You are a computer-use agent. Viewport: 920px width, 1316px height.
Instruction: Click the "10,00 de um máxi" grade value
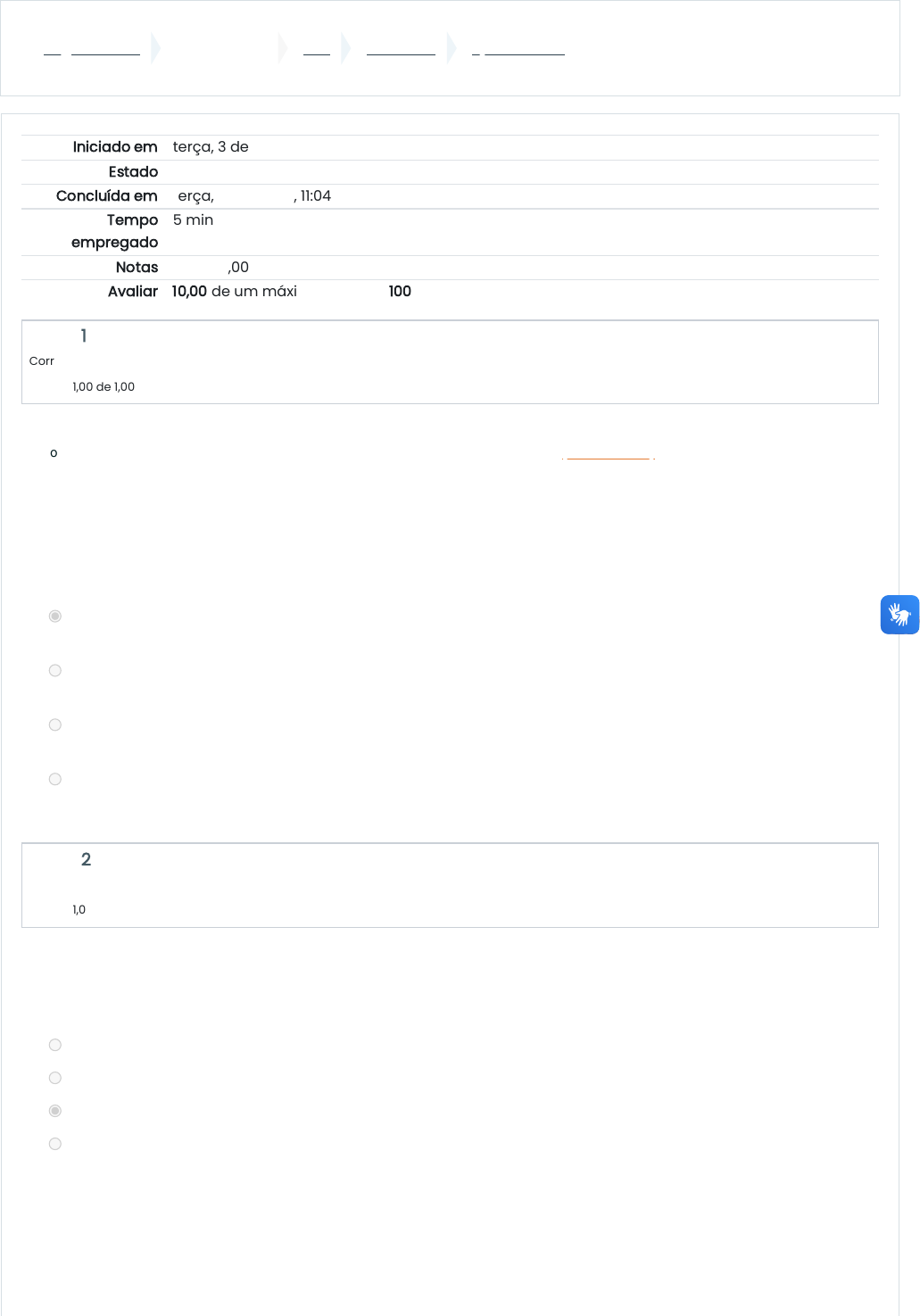coord(234,292)
